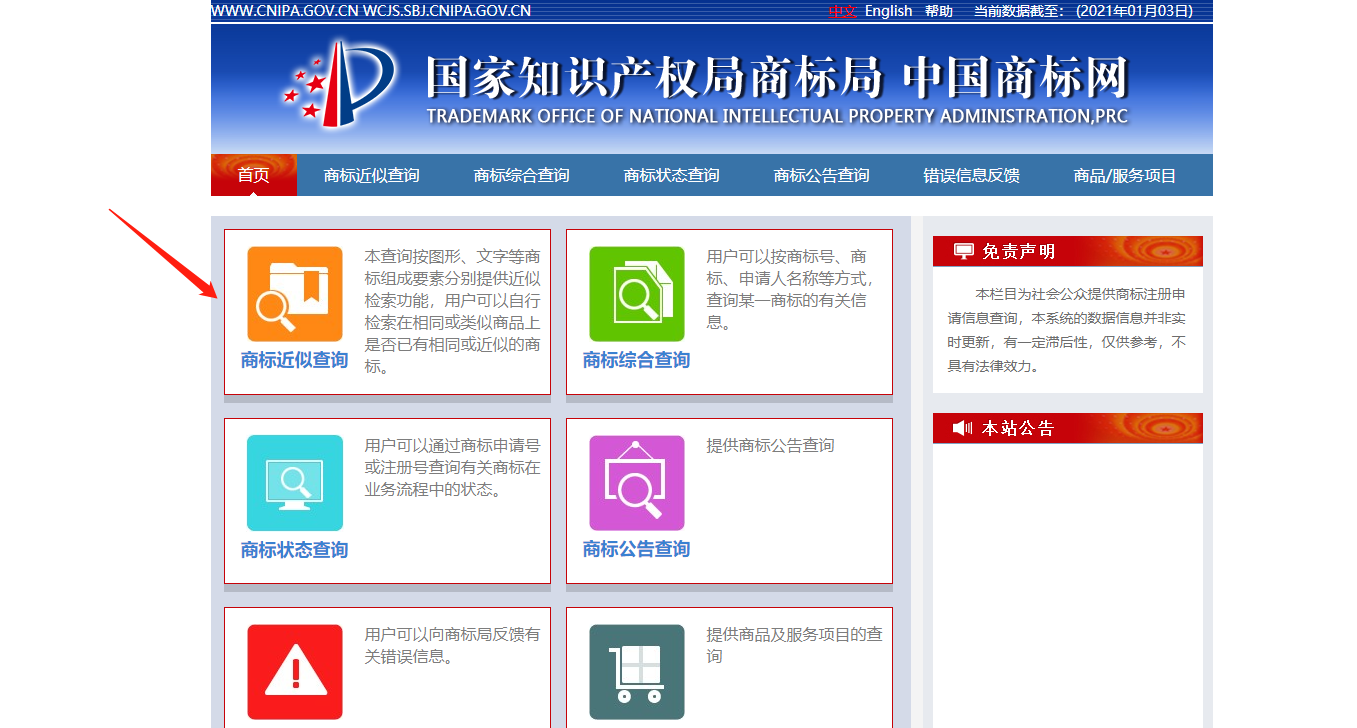Click the orange trademark similarity search icon
This screenshot has width=1357, height=728.
294,294
